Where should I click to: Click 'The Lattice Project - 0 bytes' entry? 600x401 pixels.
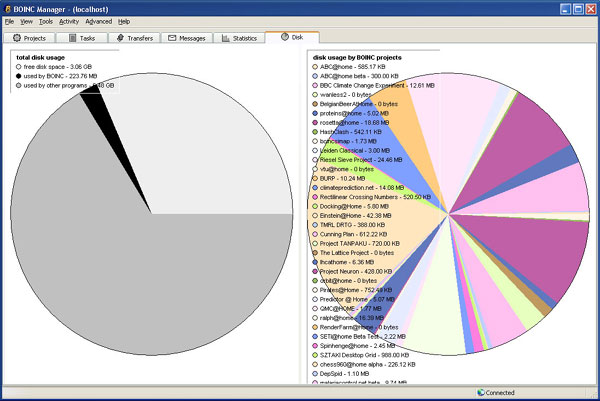pos(357,253)
